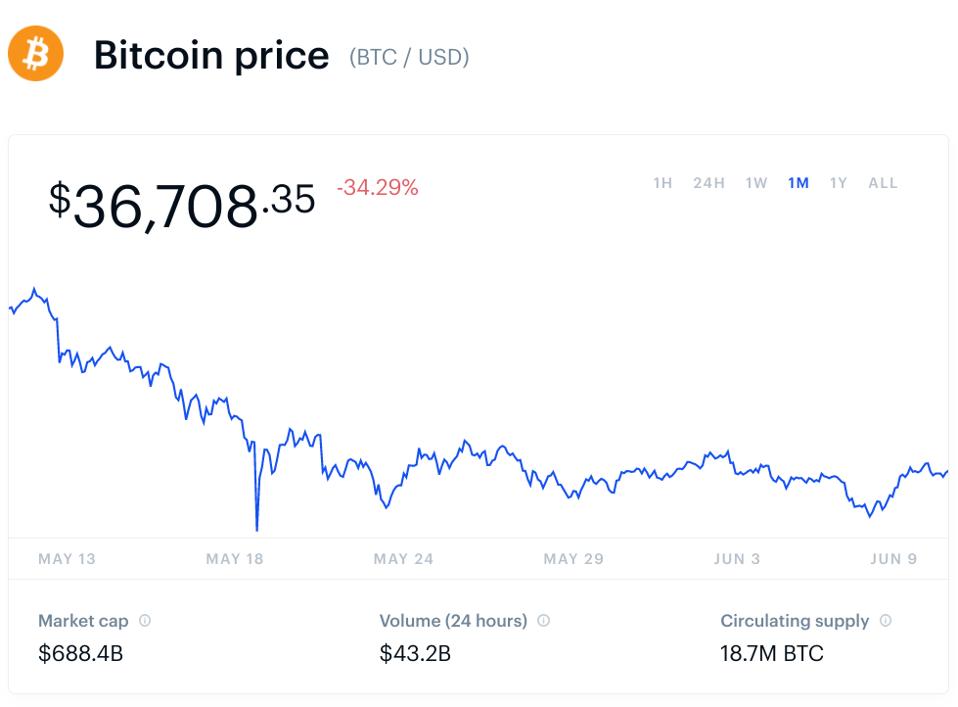
Task: Switch to the 1Y view
Action: pyautogui.click(x=838, y=183)
